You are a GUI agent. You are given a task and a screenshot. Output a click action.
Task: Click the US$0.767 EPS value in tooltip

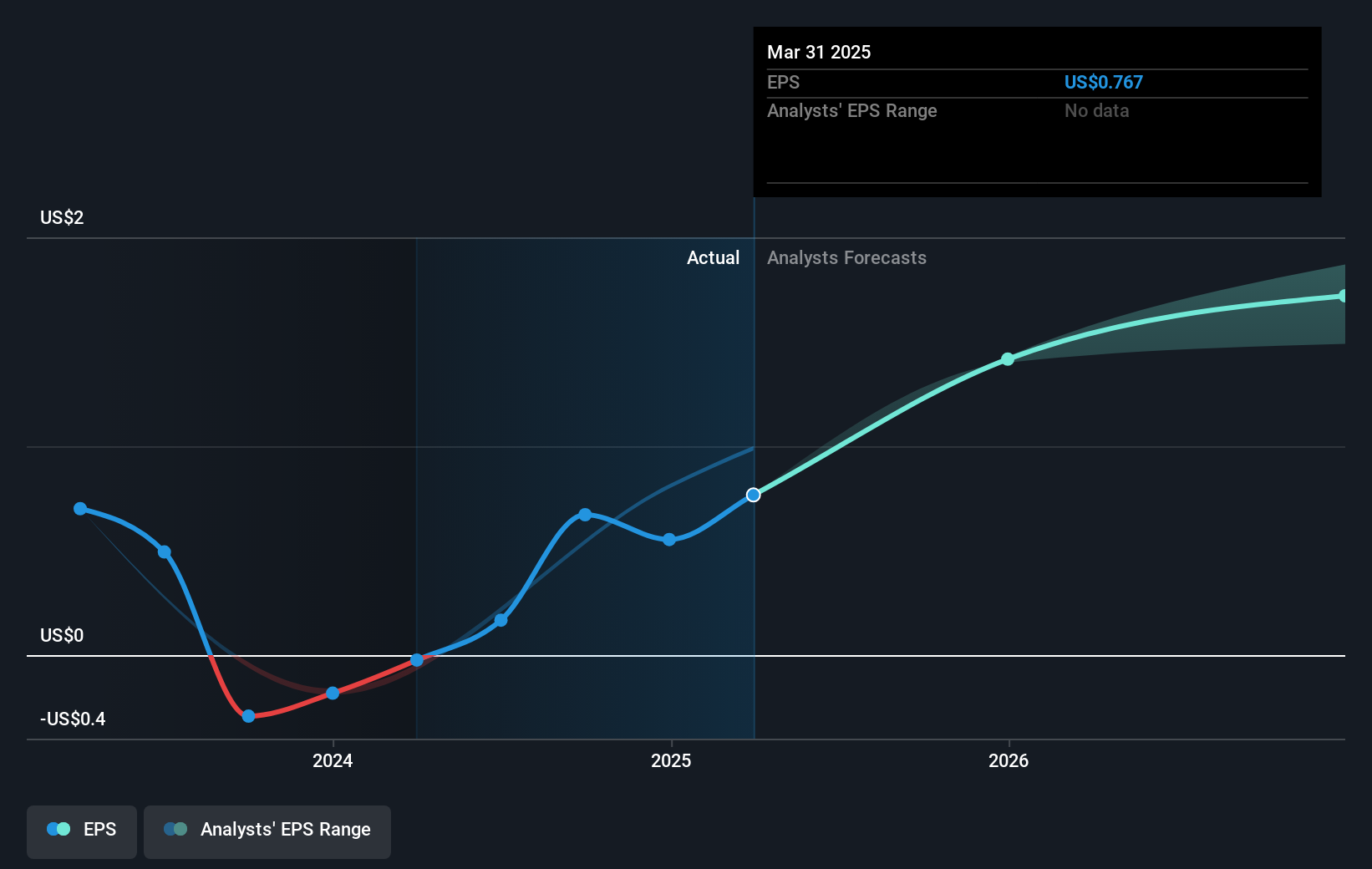(1103, 83)
